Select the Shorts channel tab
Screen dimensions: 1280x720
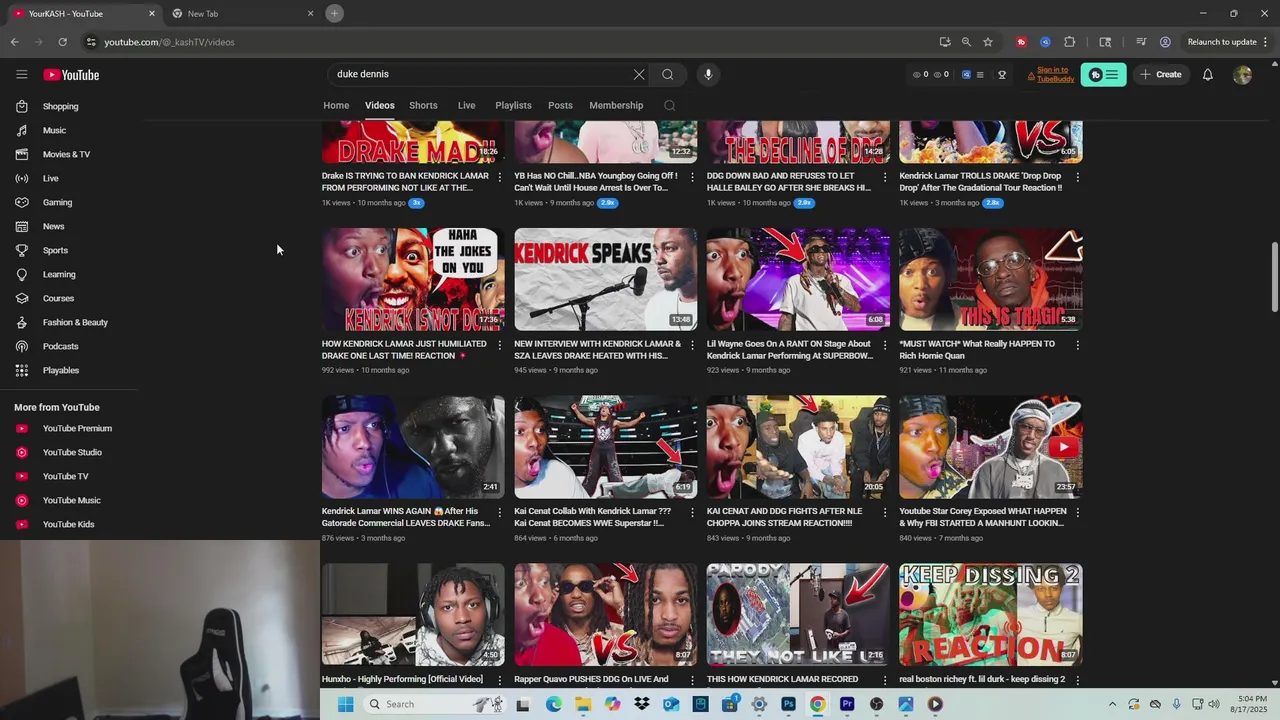pyautogui.click(x=423, y=105)
